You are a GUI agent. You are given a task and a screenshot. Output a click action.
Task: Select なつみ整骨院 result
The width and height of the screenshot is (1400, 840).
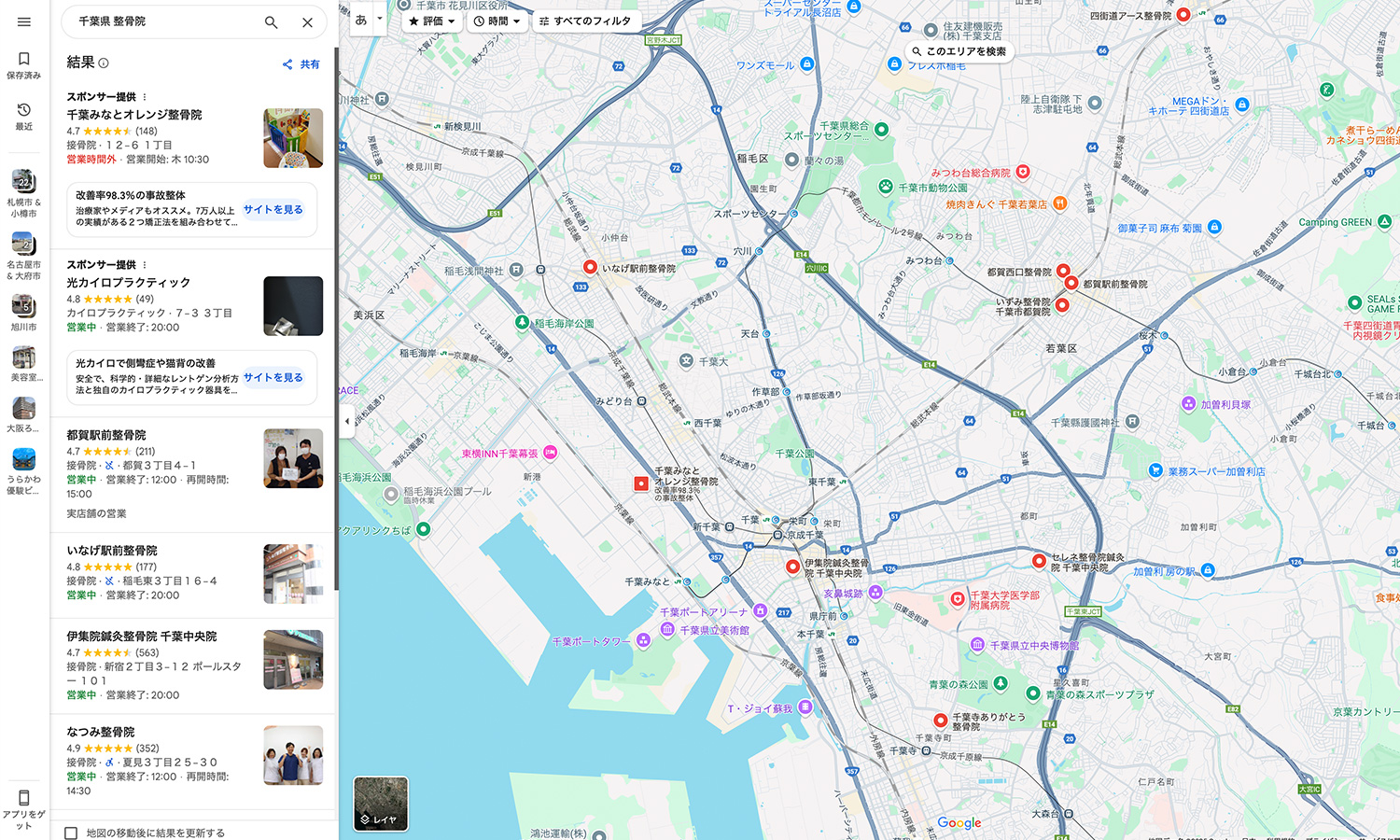pos(192,762)
